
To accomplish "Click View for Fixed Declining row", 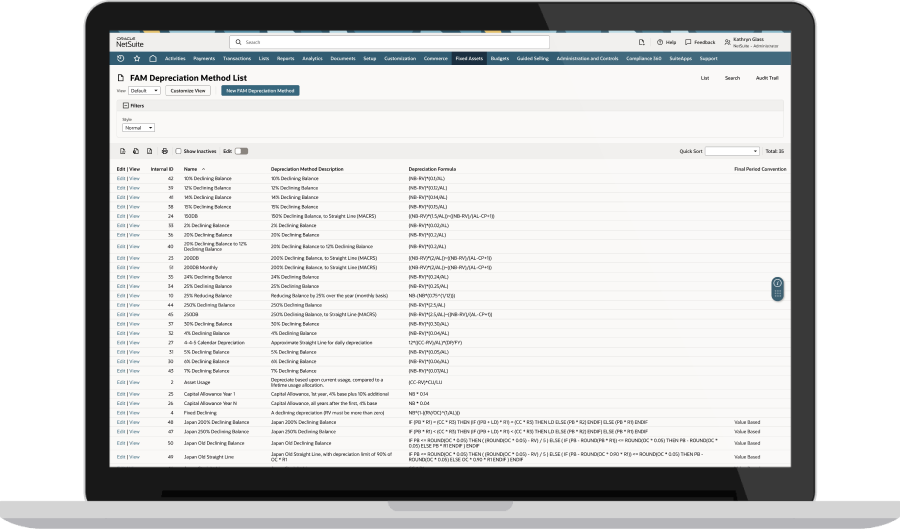I will (x=134, y=413).
